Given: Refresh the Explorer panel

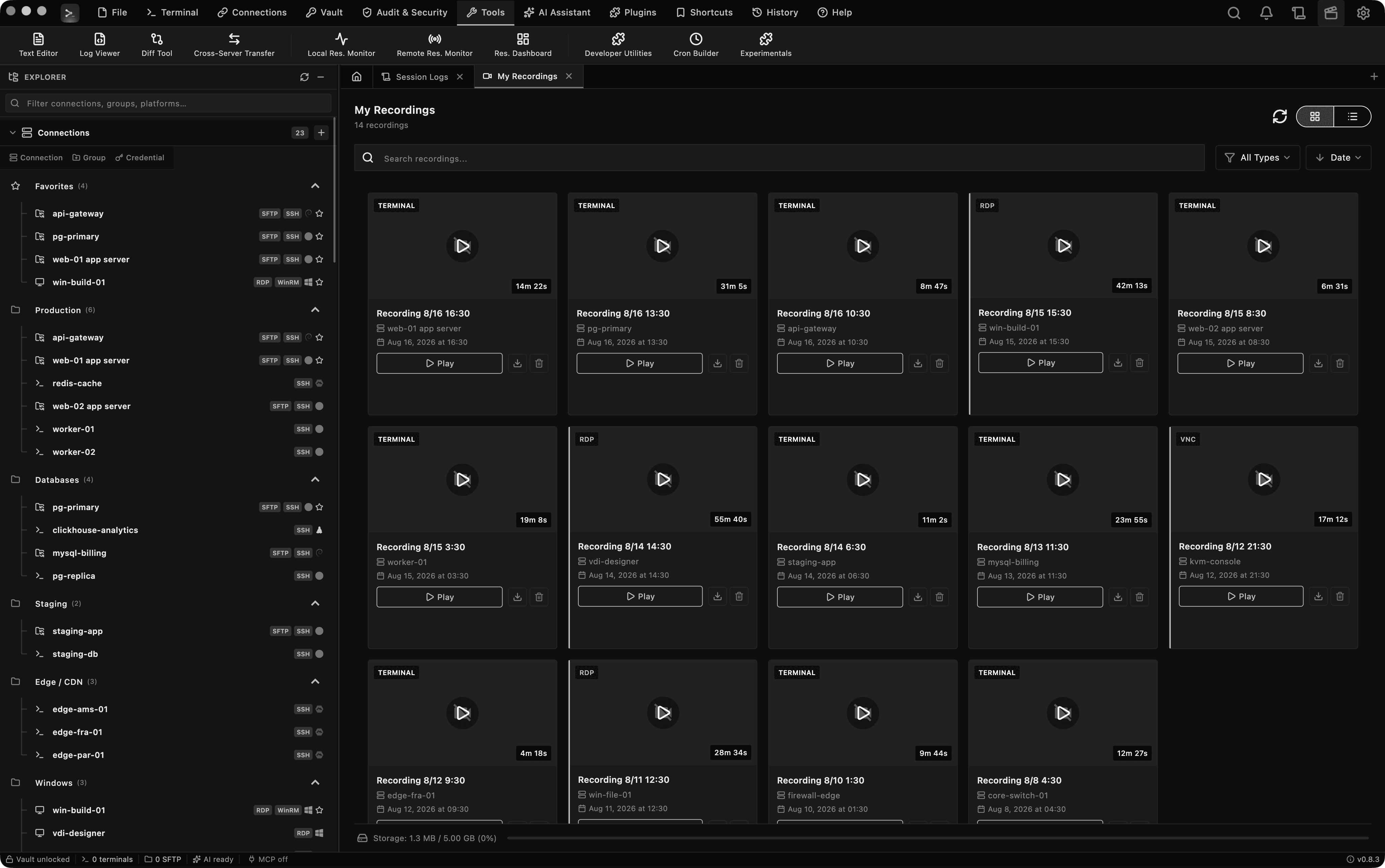Looking at the screenshot, I should pyautogui.click(x=304, y=77).
